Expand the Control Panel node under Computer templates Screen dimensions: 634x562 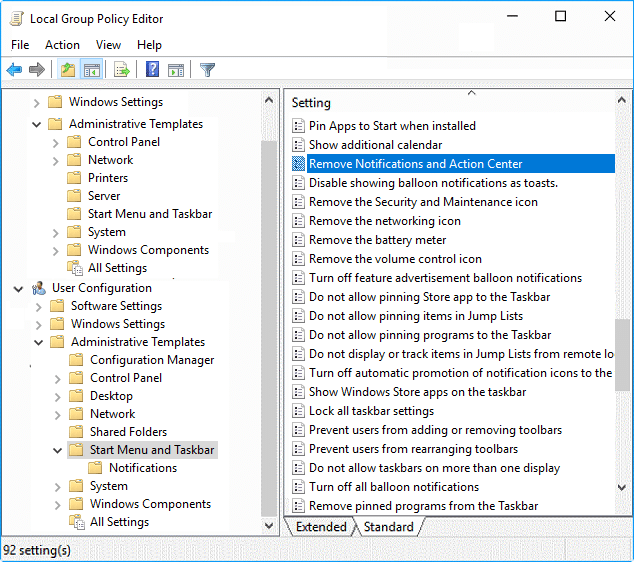click(56, 142)
